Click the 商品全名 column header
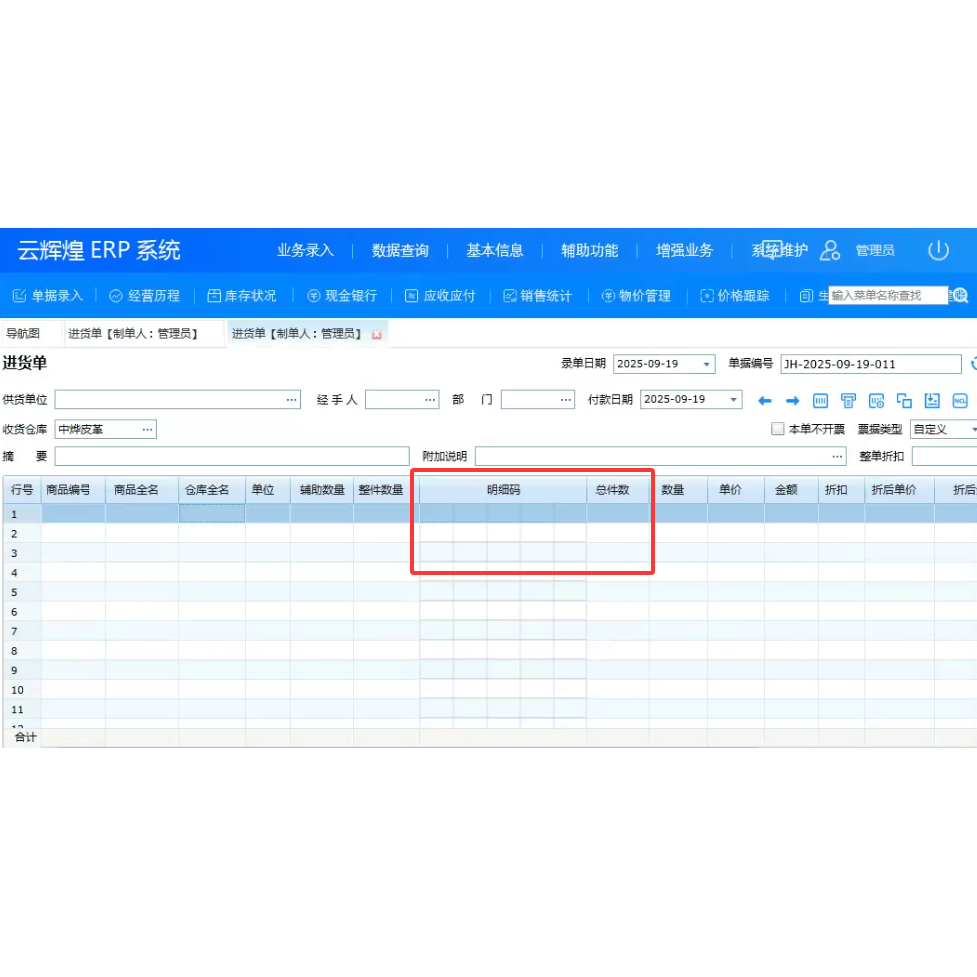977x977 pixels. tap(141, 490)
